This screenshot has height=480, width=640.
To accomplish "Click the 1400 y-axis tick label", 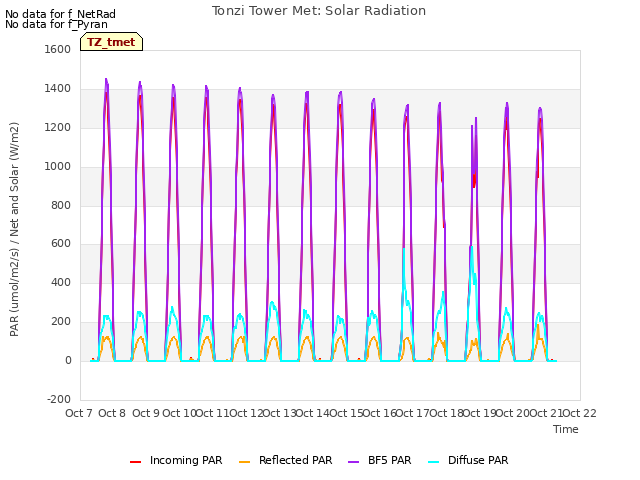I will pos(58,89).
